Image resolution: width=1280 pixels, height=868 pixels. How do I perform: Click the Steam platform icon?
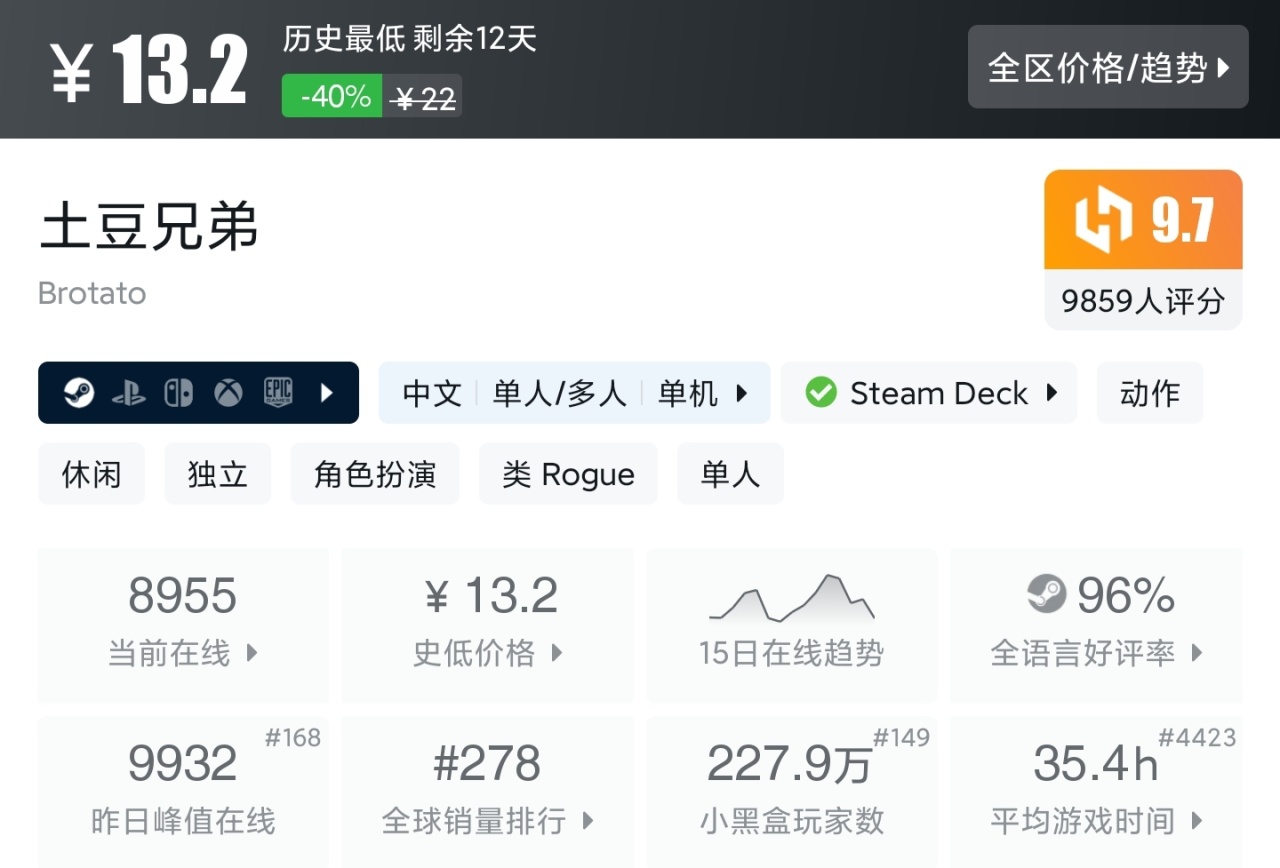point(79,393)
